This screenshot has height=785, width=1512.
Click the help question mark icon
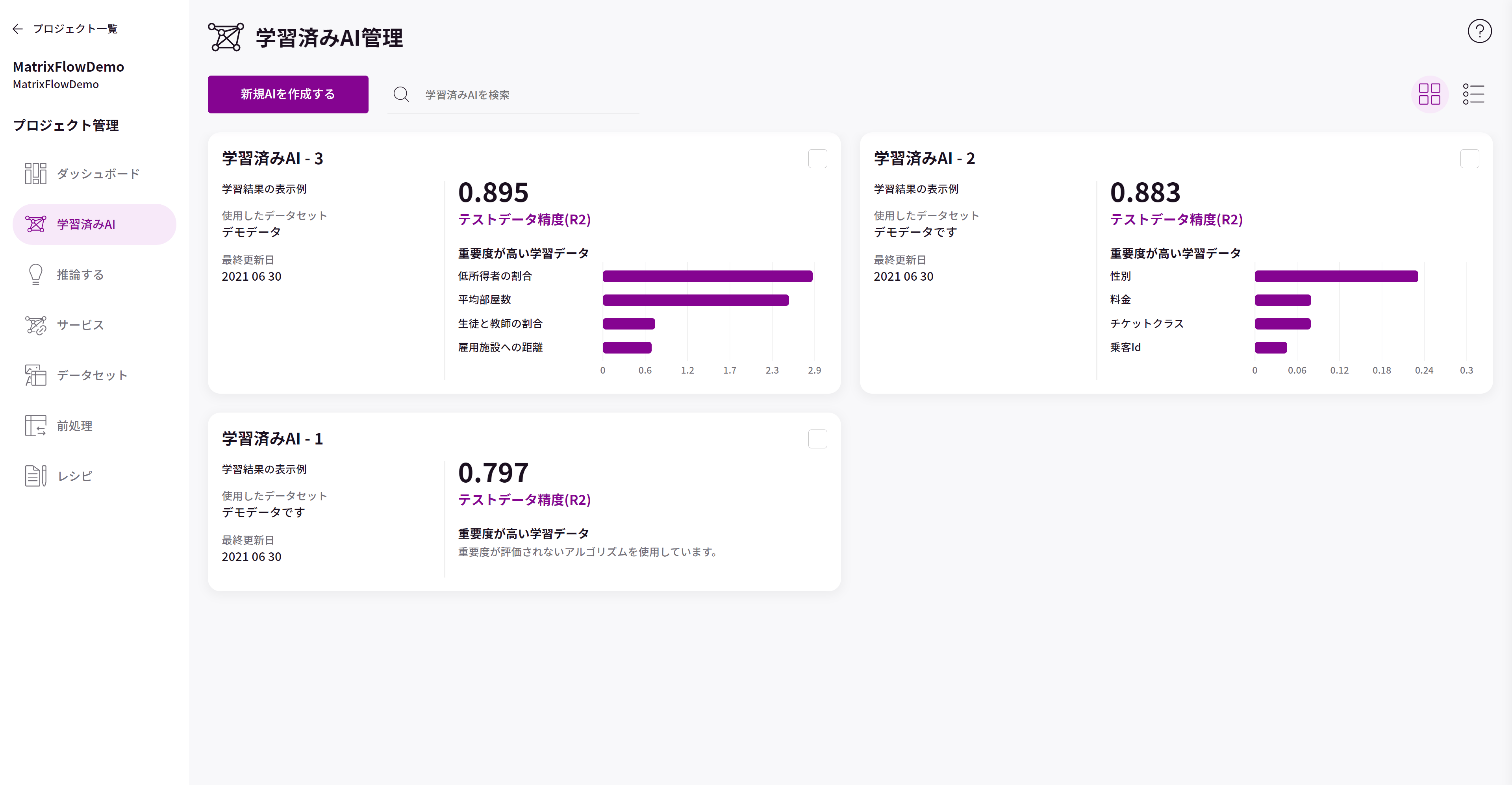tap(1479, 31)
